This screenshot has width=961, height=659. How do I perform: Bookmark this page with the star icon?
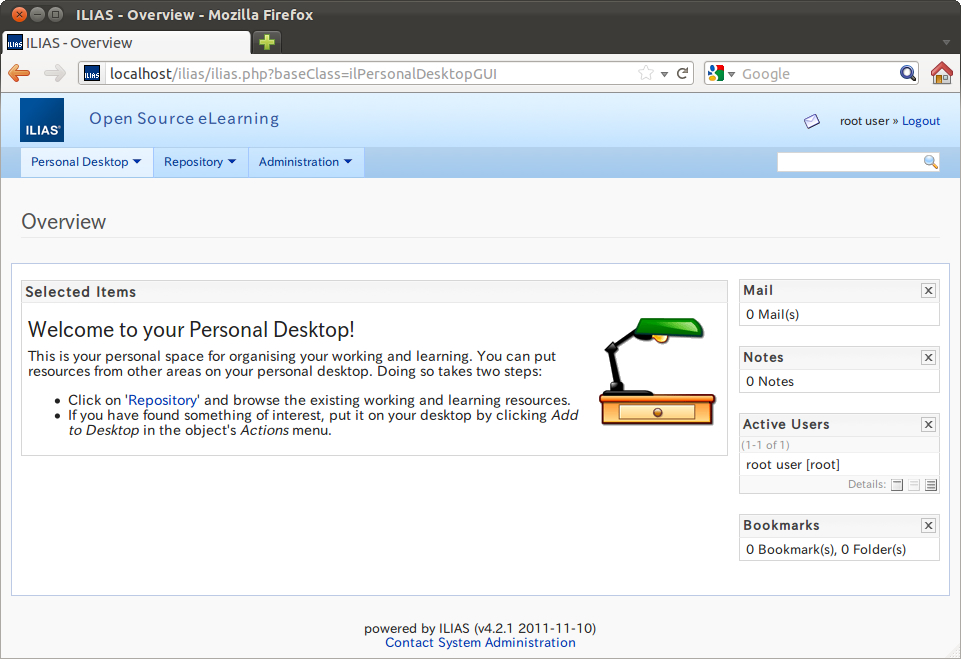(x=646, y=73)
